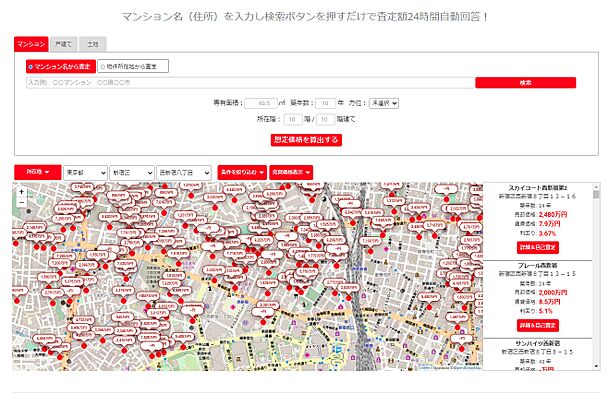The image size is (608, 394).
Task: Zoom out the map with minus icon
Action: pos(22,202)
